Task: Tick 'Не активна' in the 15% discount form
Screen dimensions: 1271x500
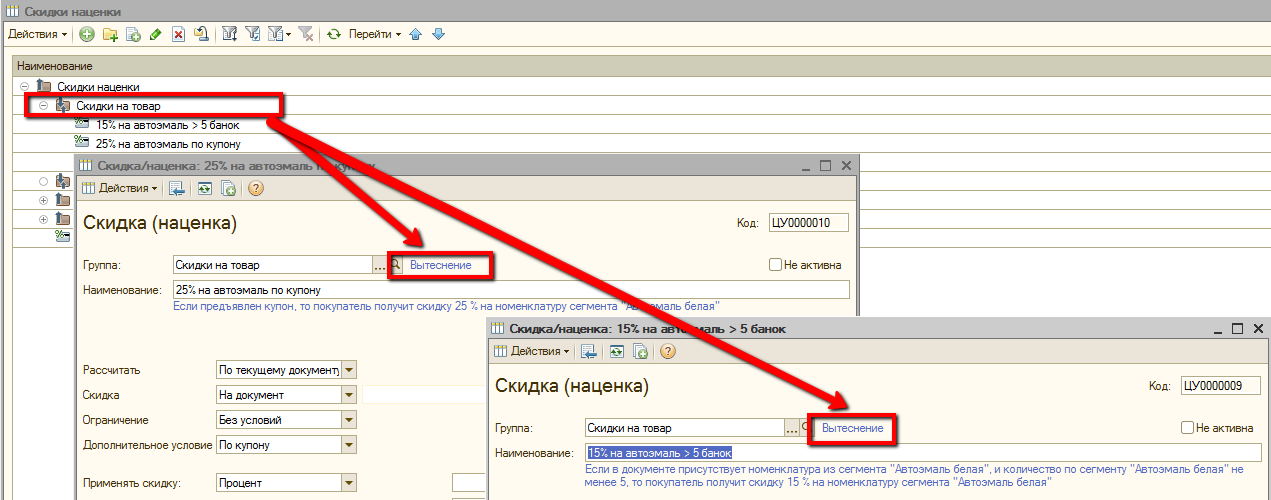Action: pyautogui.click(x=1187, y=428)
